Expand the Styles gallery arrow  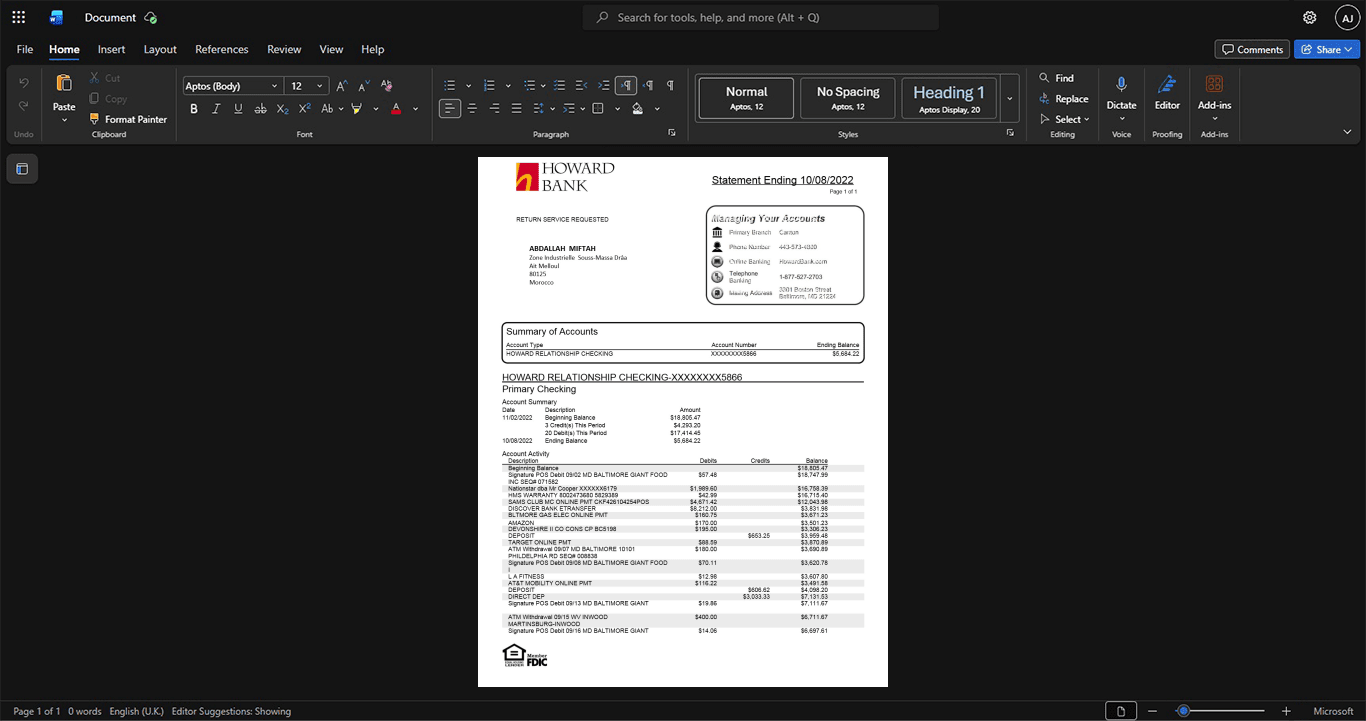coord(1010,98)
